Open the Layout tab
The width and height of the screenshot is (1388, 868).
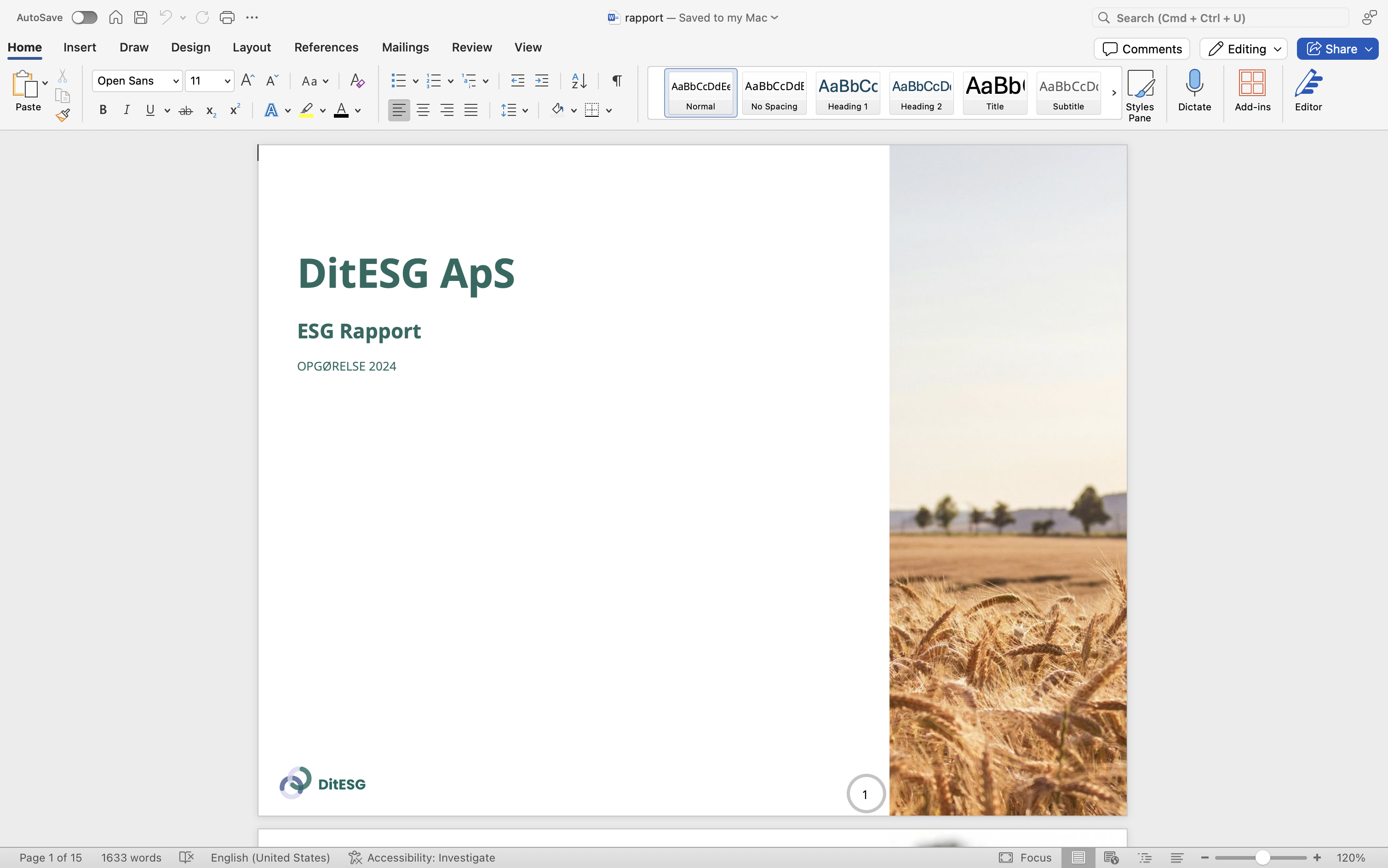point(252,48)
